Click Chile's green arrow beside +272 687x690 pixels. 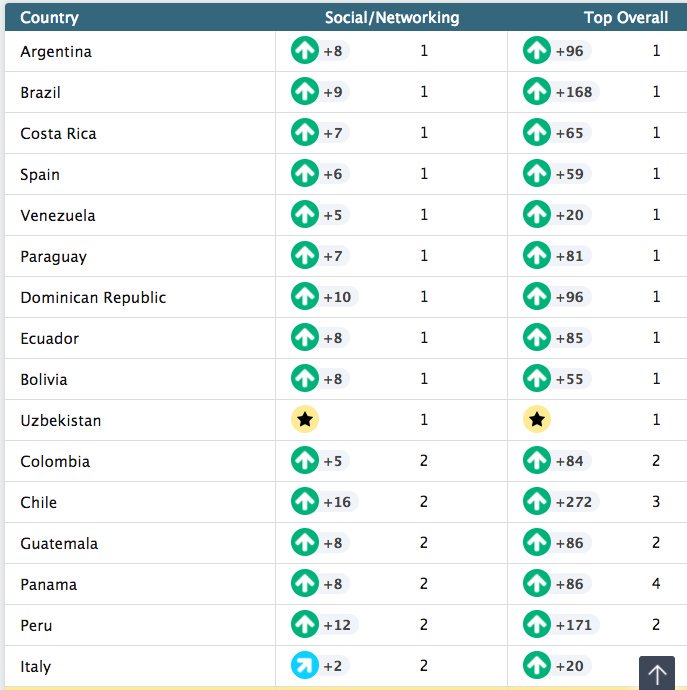(537, 502)
